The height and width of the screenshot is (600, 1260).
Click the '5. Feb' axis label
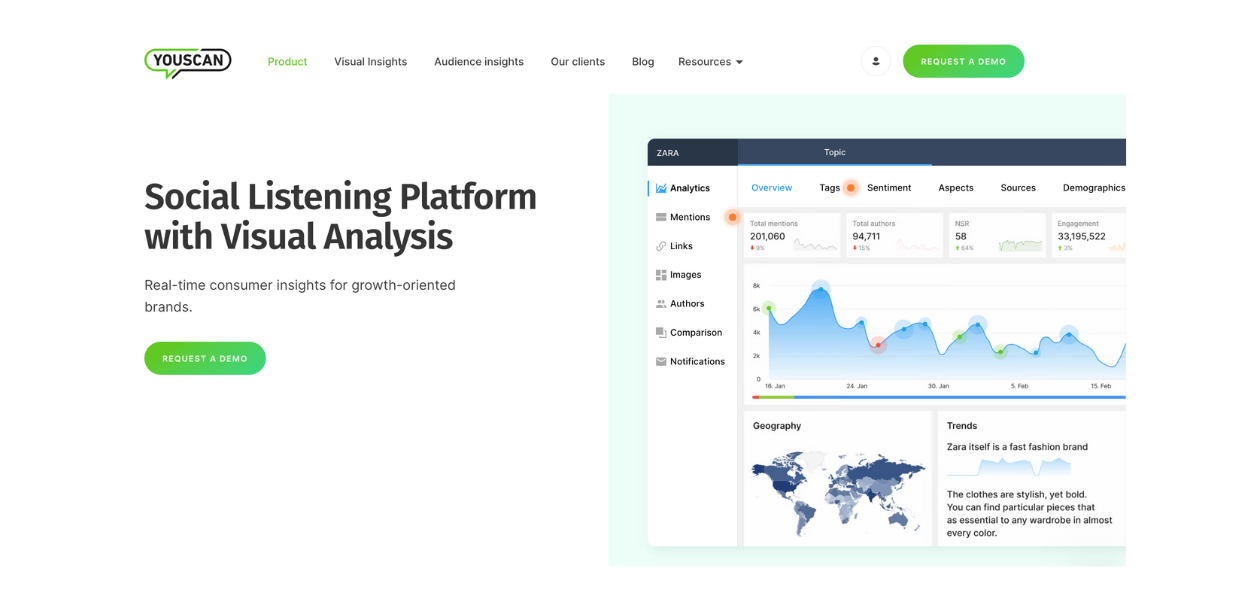click(1020, 386)
